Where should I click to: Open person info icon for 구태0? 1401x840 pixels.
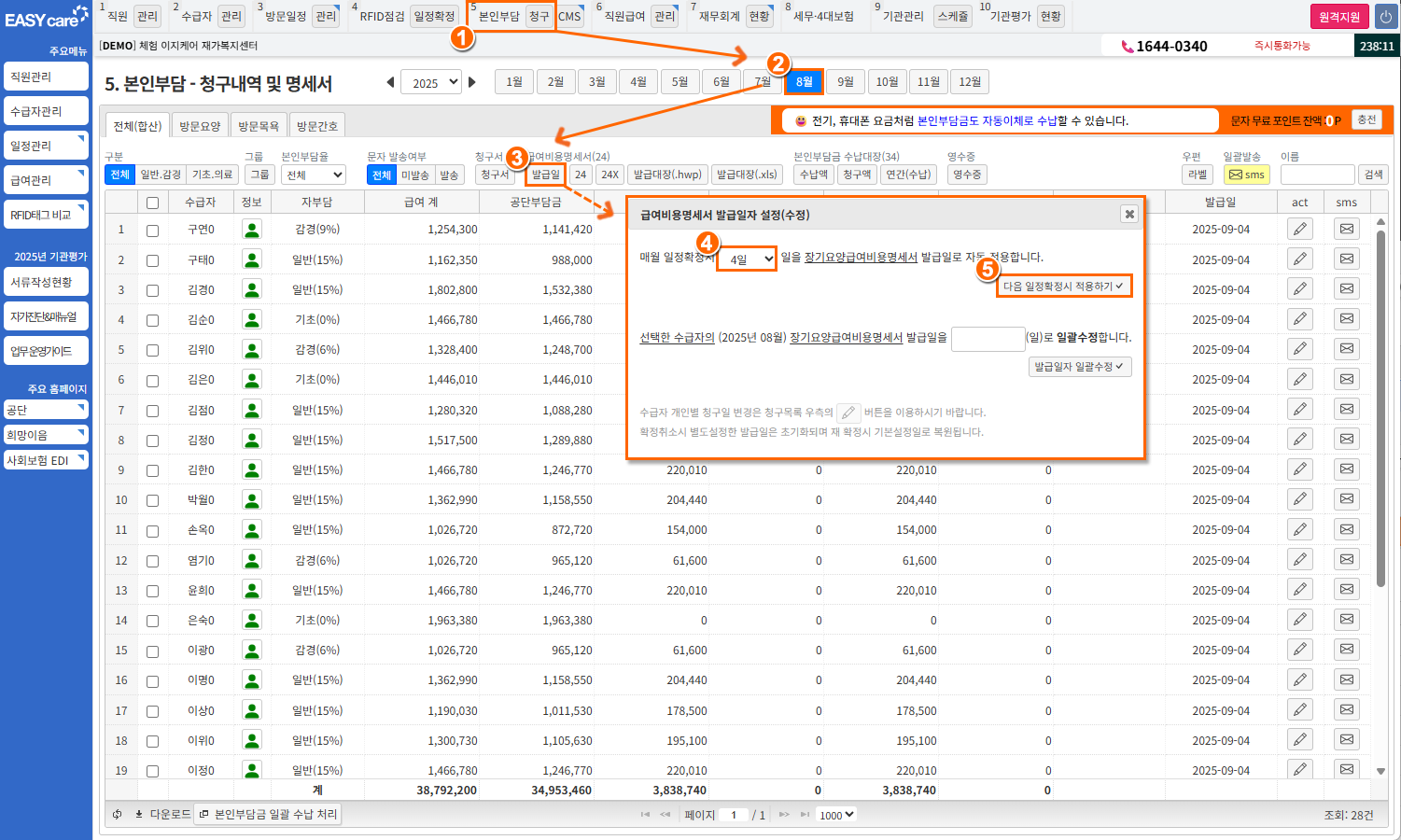click(251, 259)
